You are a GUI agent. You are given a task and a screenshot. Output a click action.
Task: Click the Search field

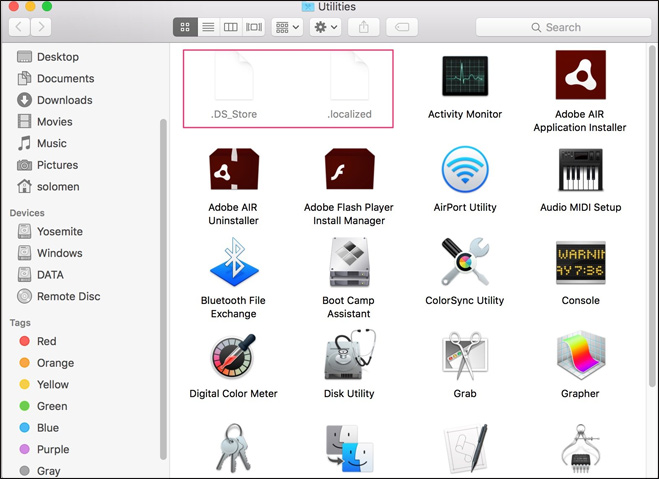coord(564,27)
